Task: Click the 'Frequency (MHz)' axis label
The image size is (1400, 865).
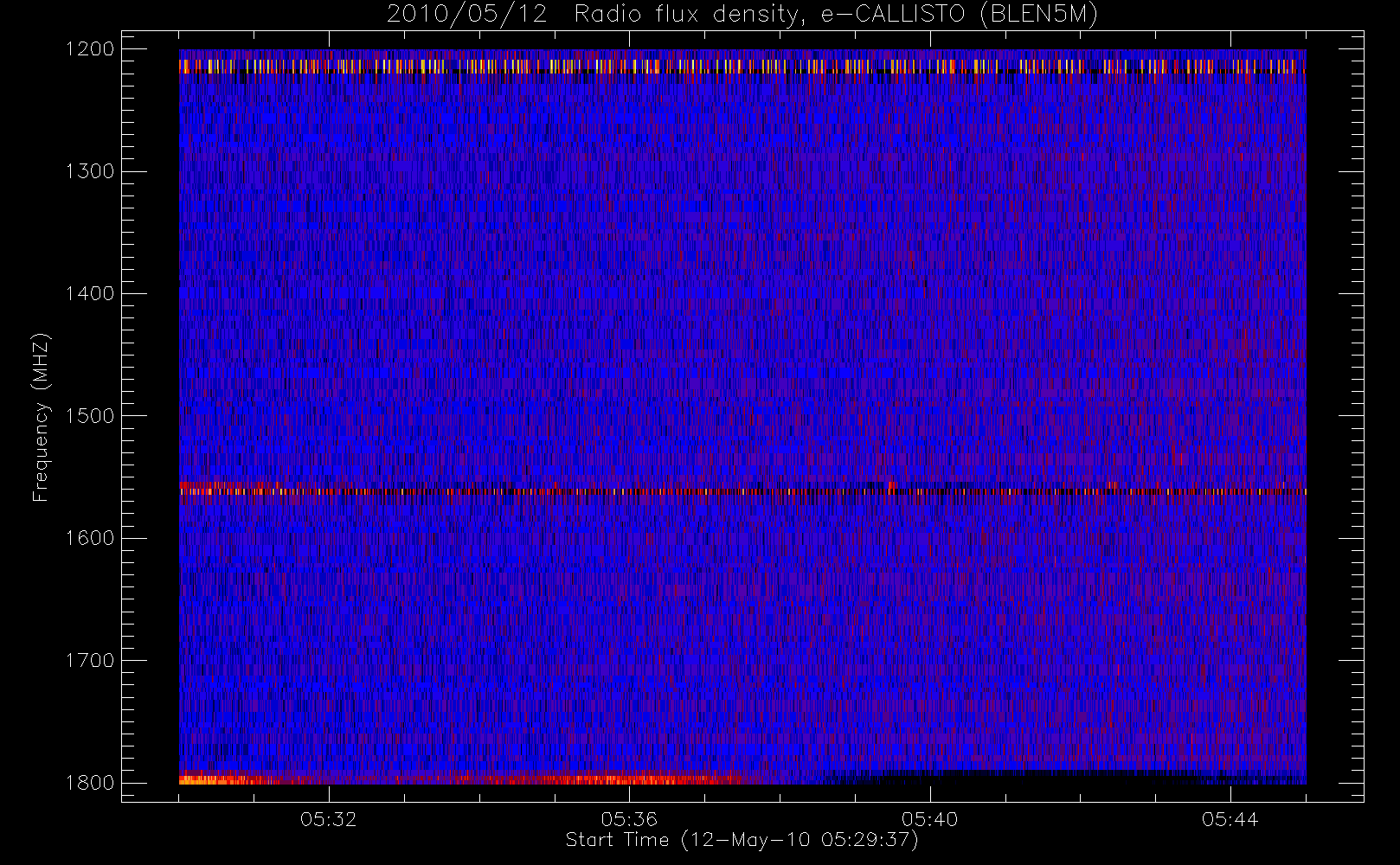Action: 40,417
